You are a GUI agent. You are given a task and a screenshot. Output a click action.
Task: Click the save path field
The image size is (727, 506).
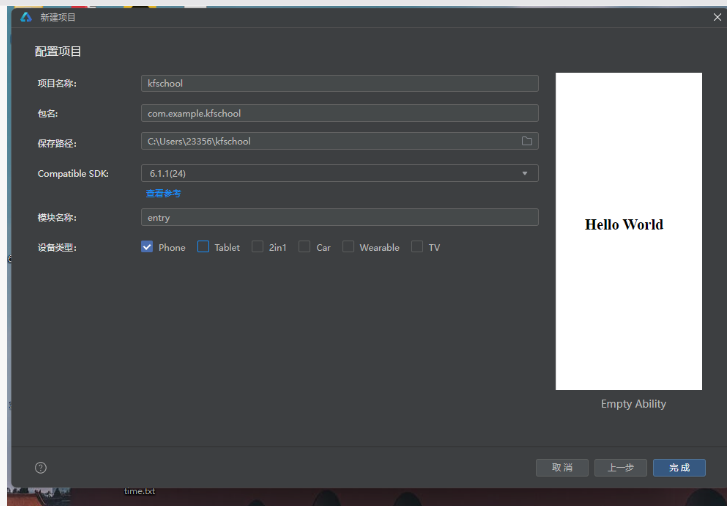340,141
